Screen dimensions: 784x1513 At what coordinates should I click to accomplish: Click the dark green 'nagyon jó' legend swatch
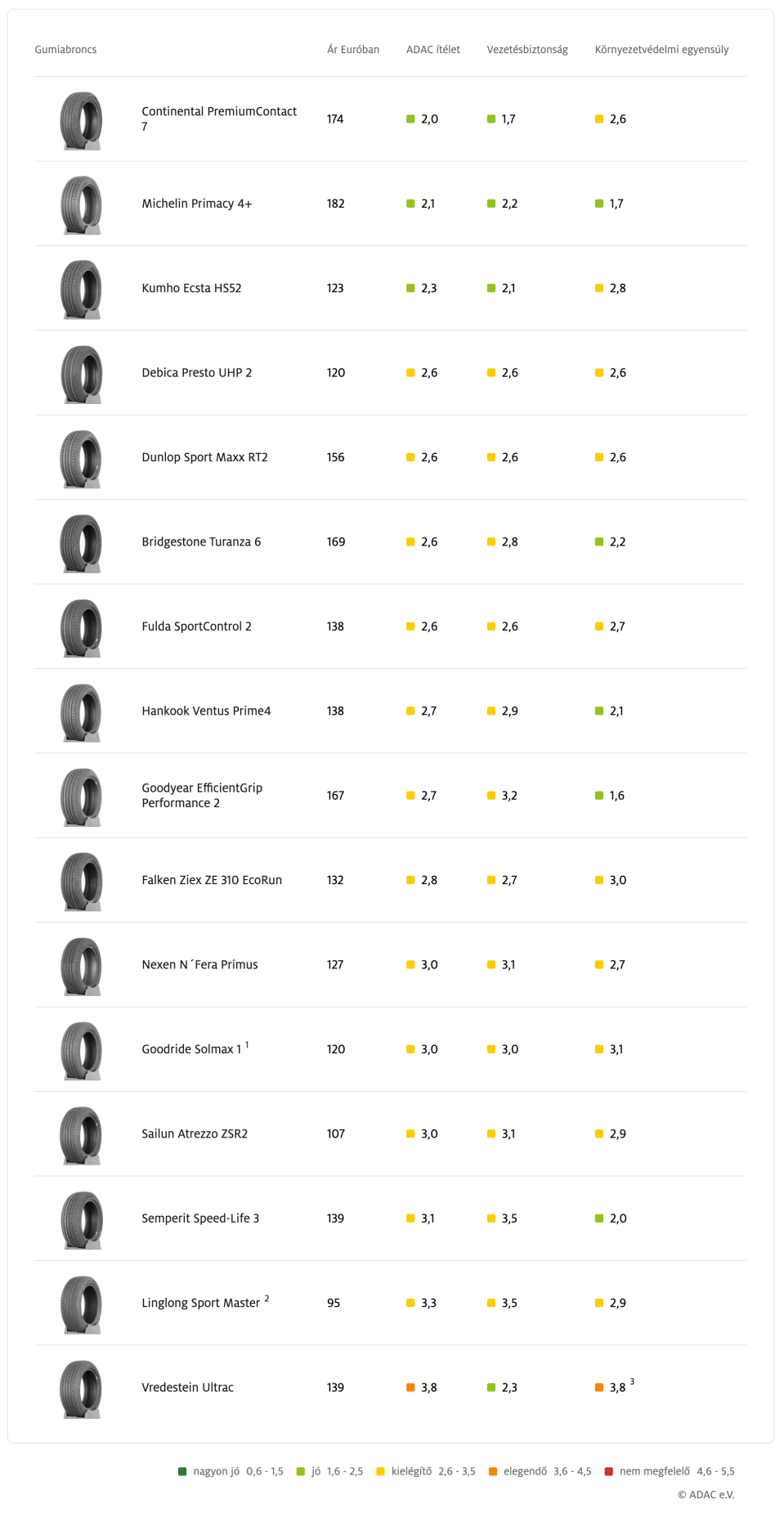point(182,1471)
